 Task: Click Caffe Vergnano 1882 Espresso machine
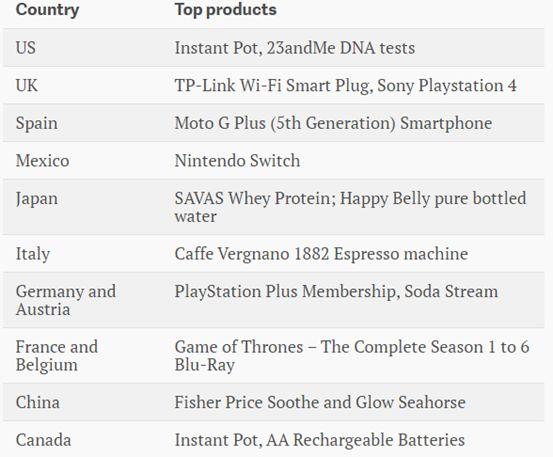click(321, 254)
